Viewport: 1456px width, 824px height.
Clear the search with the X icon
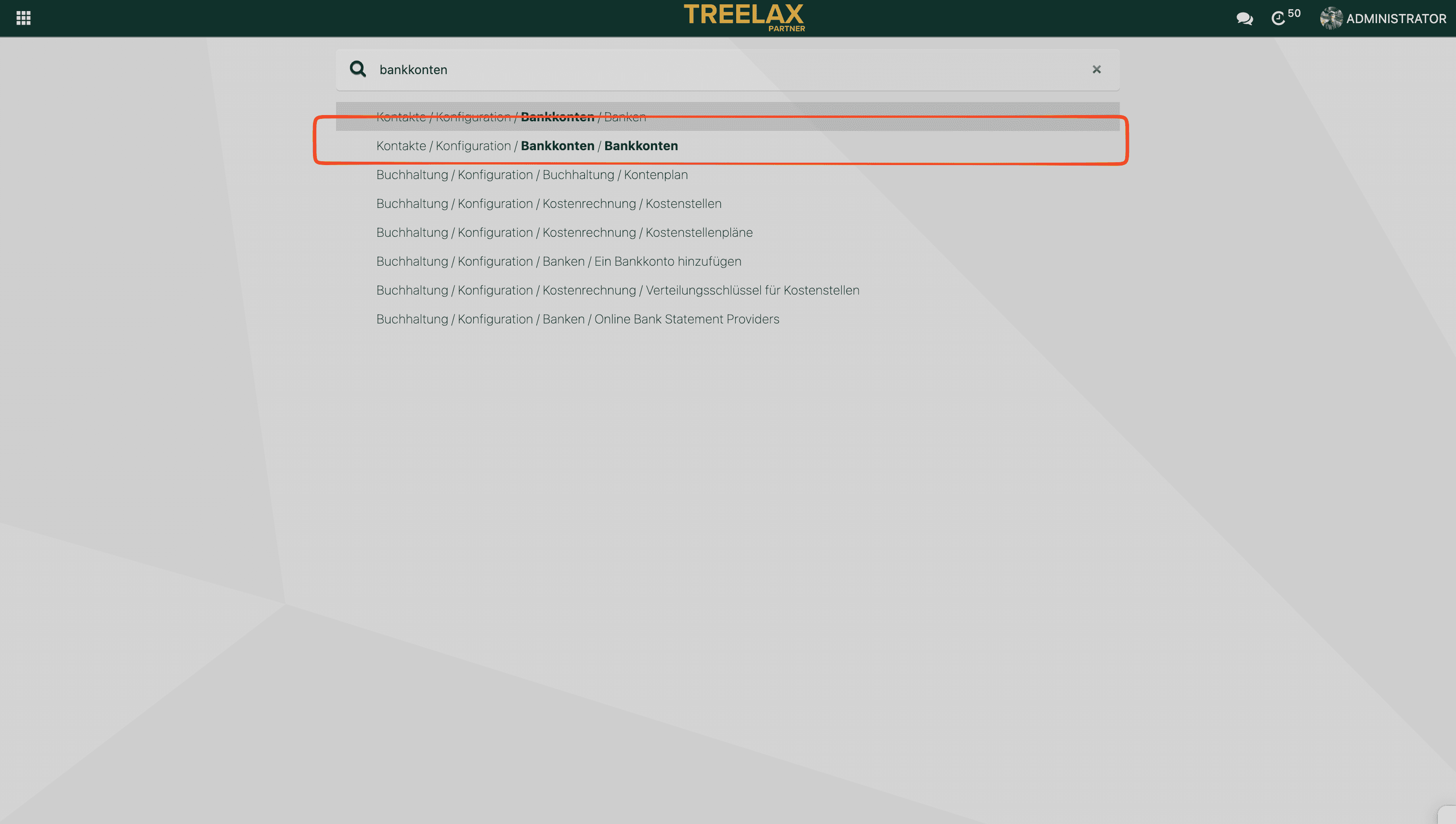tap(1096, 69)
